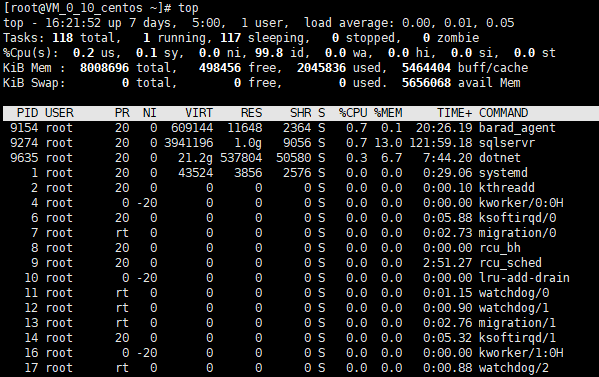Click the VIRT column header
Viewport: 599px width, 377px height.
(x=199, y=113)
